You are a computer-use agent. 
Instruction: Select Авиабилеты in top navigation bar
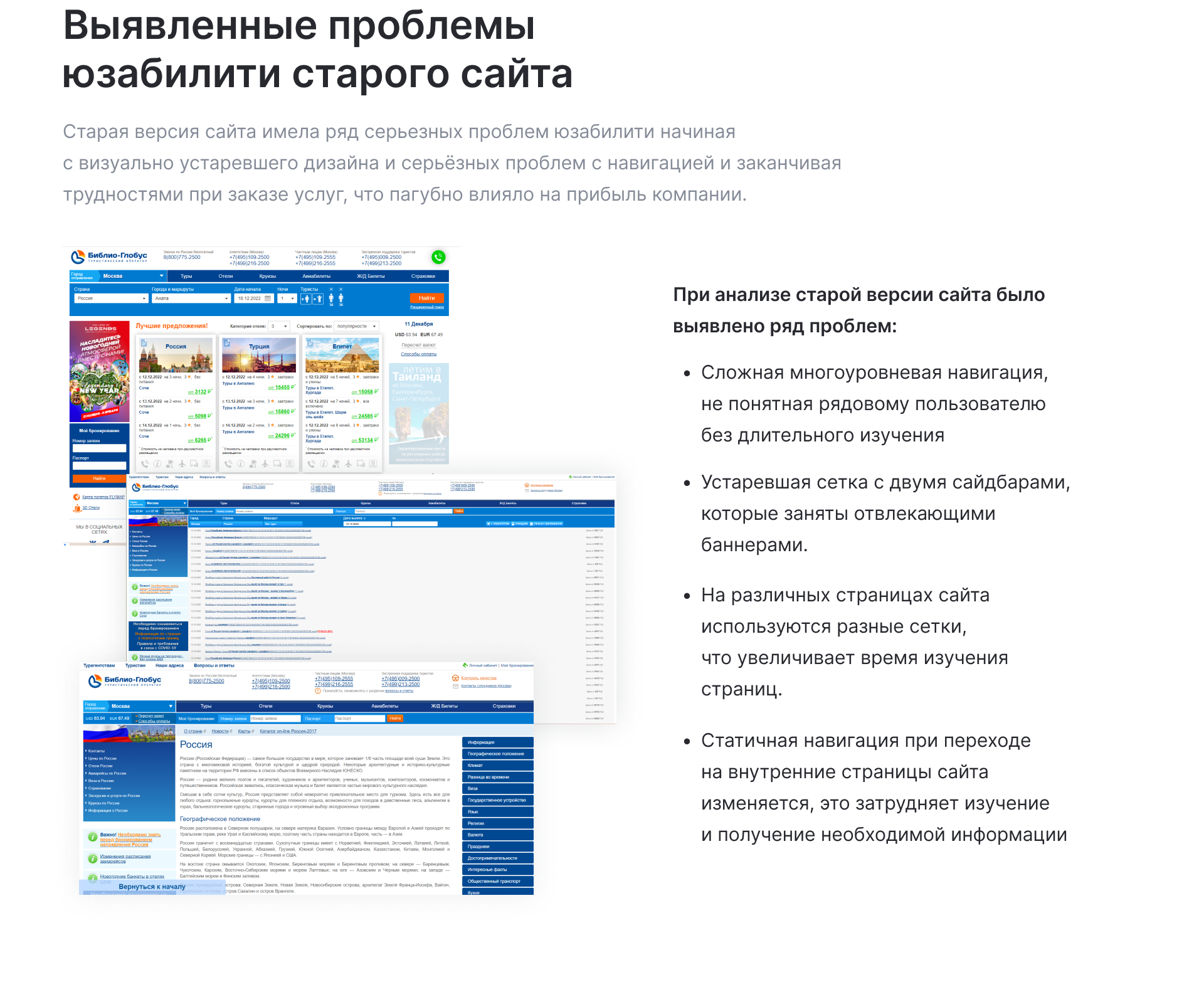[316, 276]
